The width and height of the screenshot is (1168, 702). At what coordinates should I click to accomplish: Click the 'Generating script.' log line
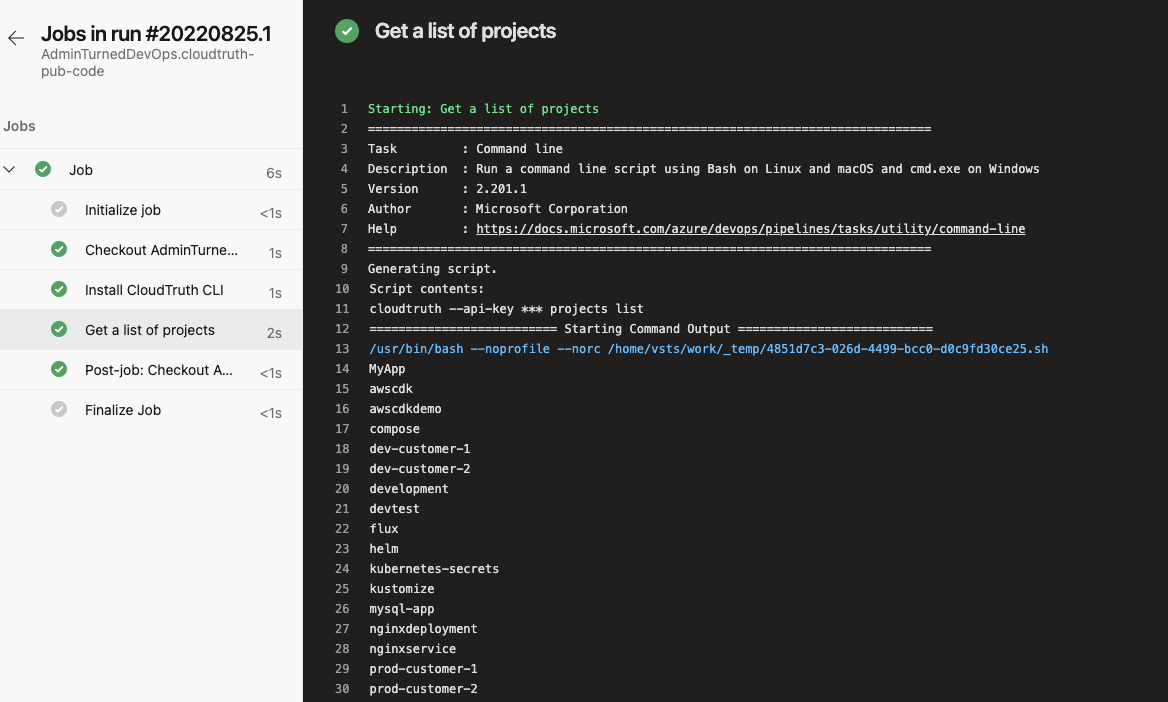coord(432,268)
